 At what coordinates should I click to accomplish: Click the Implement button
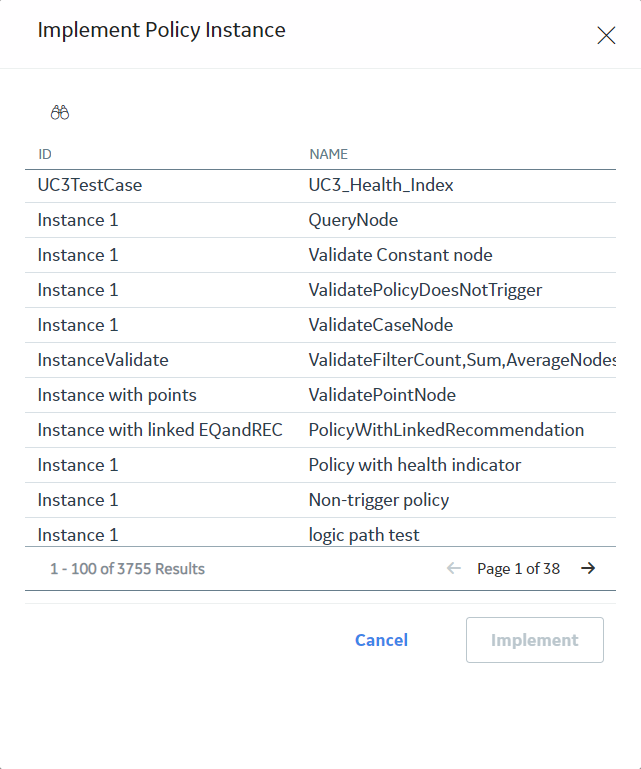tap(535, 640)
